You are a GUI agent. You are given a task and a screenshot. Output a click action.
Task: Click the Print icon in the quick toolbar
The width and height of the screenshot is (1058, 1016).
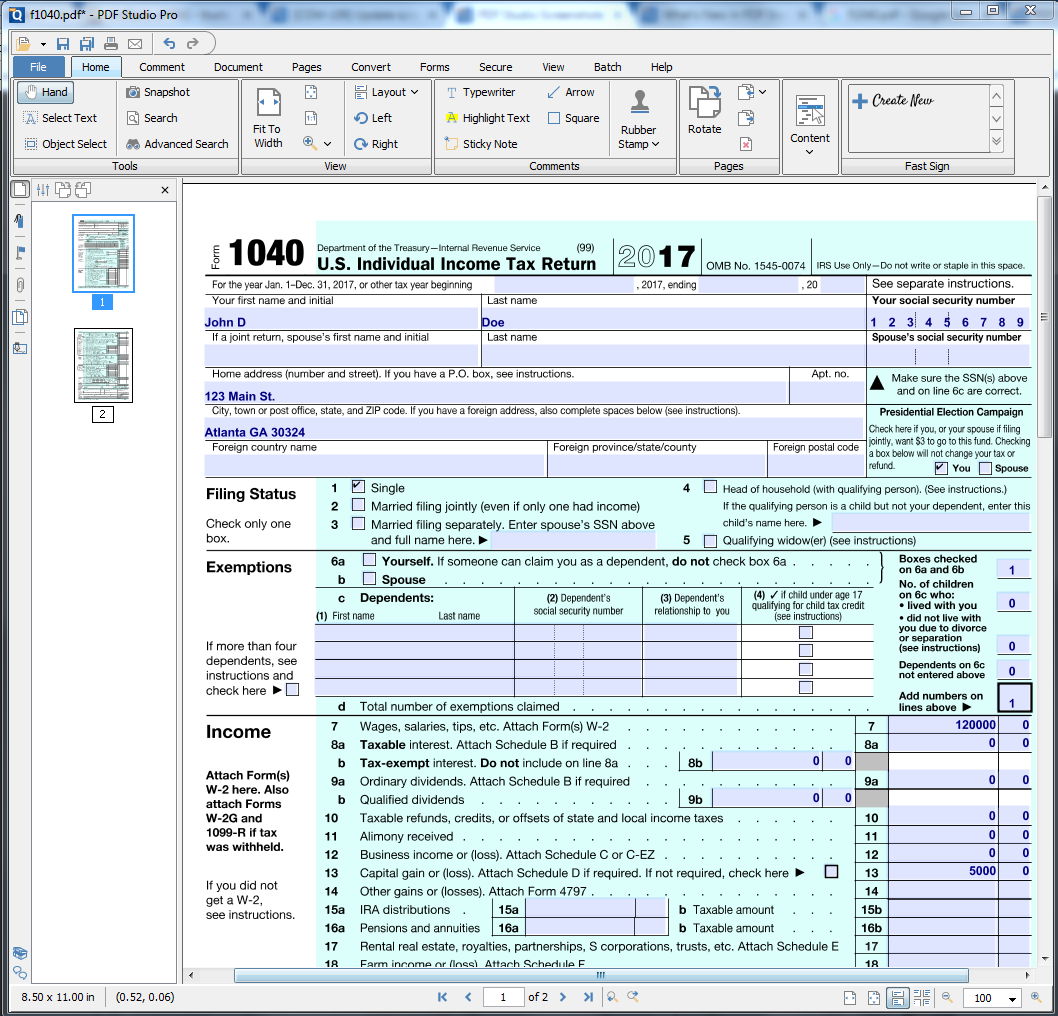click(x=111, y=44)
